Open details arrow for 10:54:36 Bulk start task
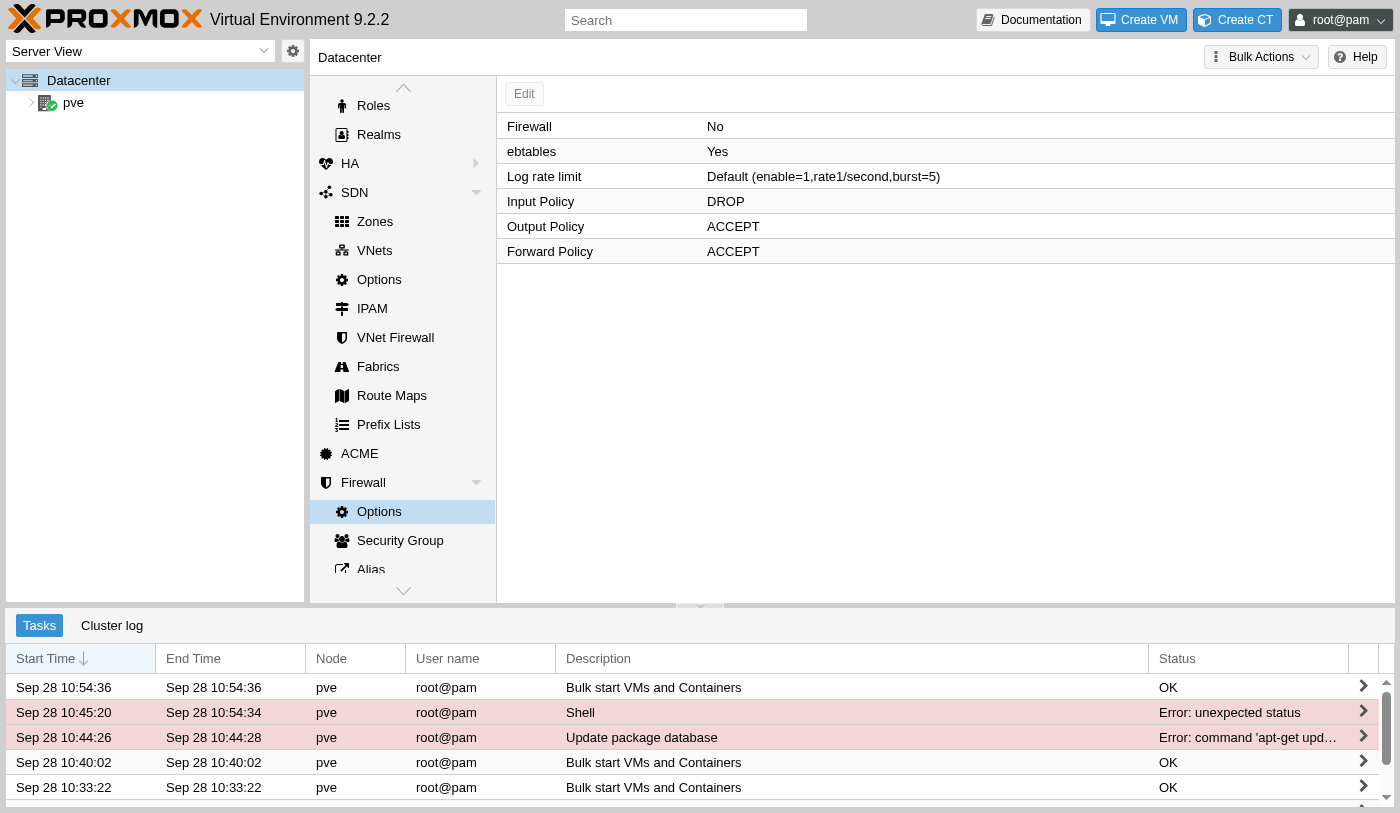 point(1363,686)
